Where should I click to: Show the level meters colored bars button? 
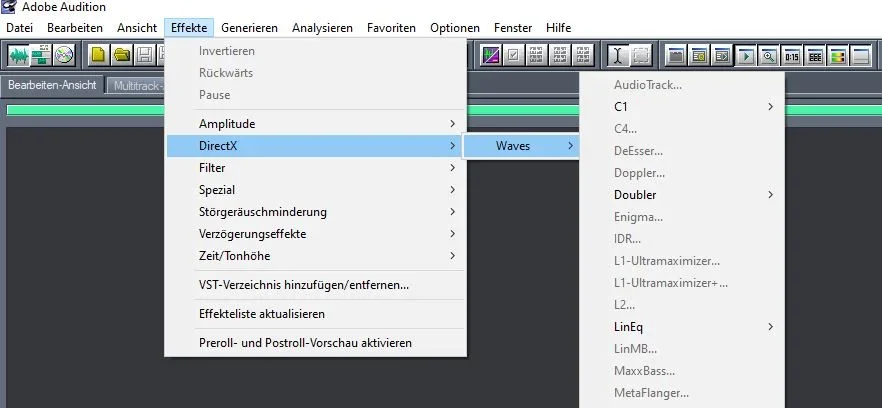tap(838, 56)
